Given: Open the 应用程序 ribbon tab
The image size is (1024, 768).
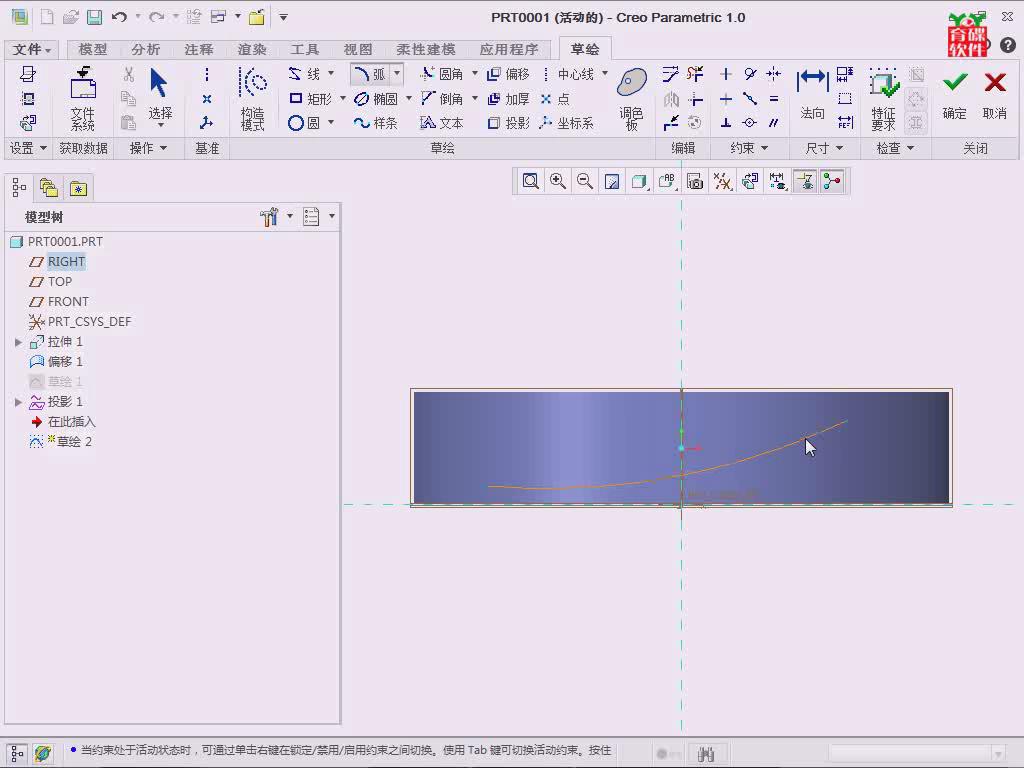Looking at the screenshot, I should 509,50.
